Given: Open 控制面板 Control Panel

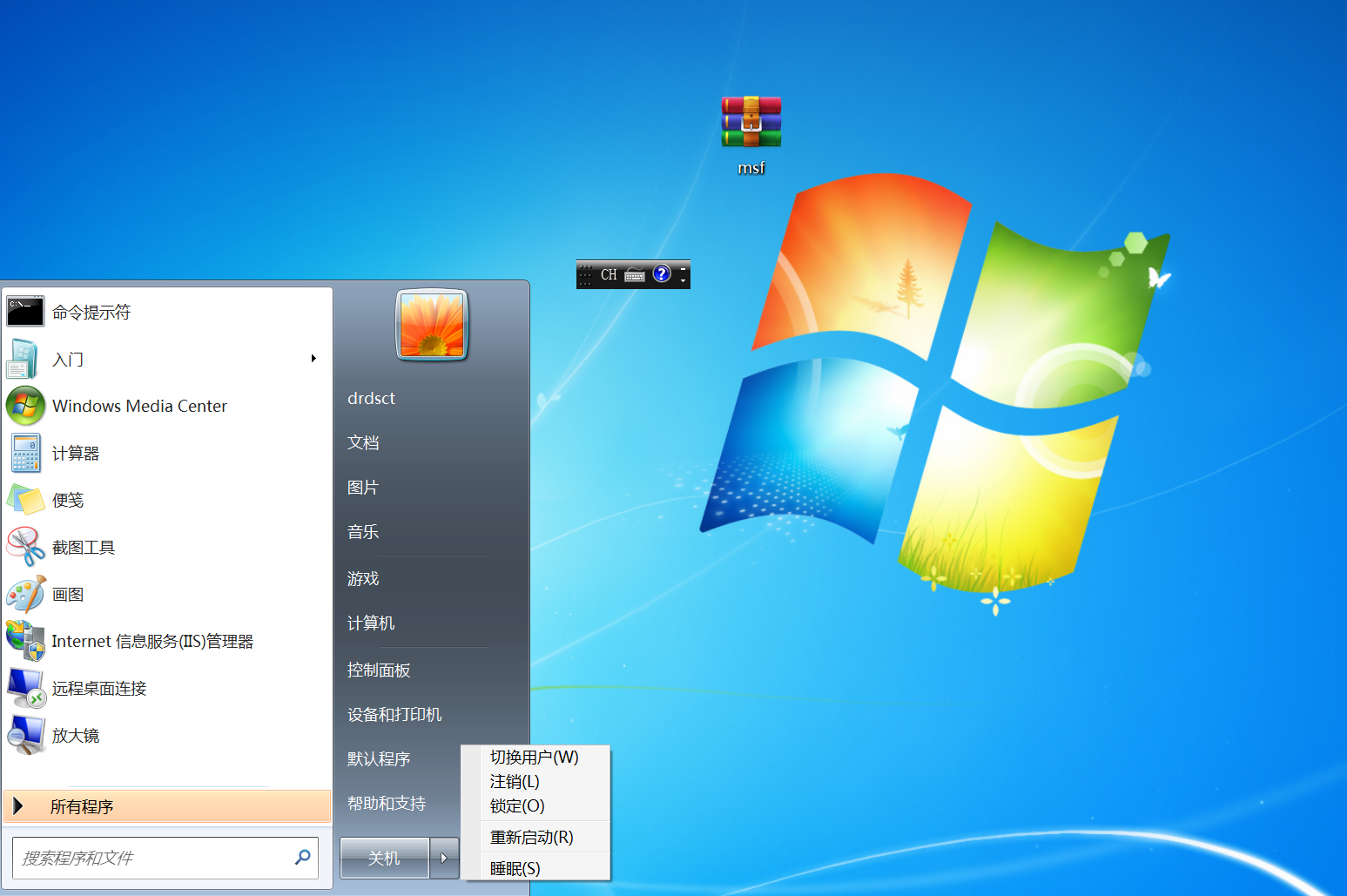Looking at the screenshot, I should 379,670.
